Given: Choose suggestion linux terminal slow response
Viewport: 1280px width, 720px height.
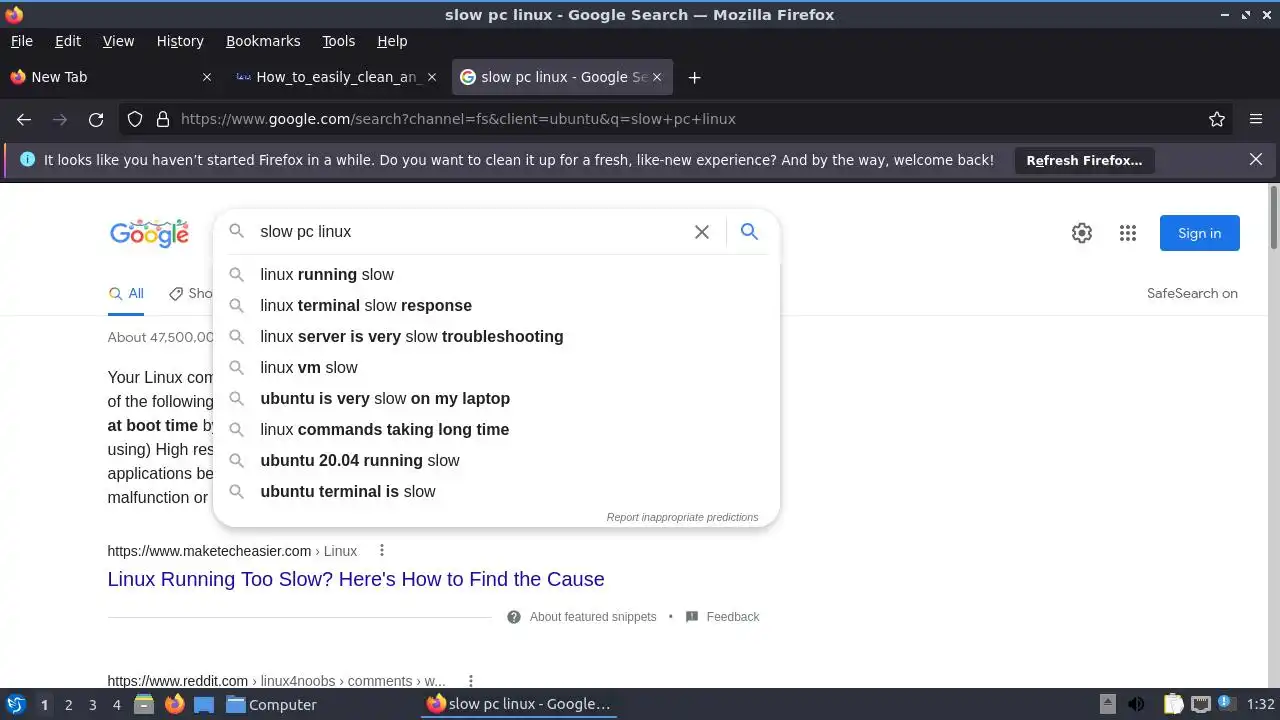Looking at the screenshot, I should (496, 305).
